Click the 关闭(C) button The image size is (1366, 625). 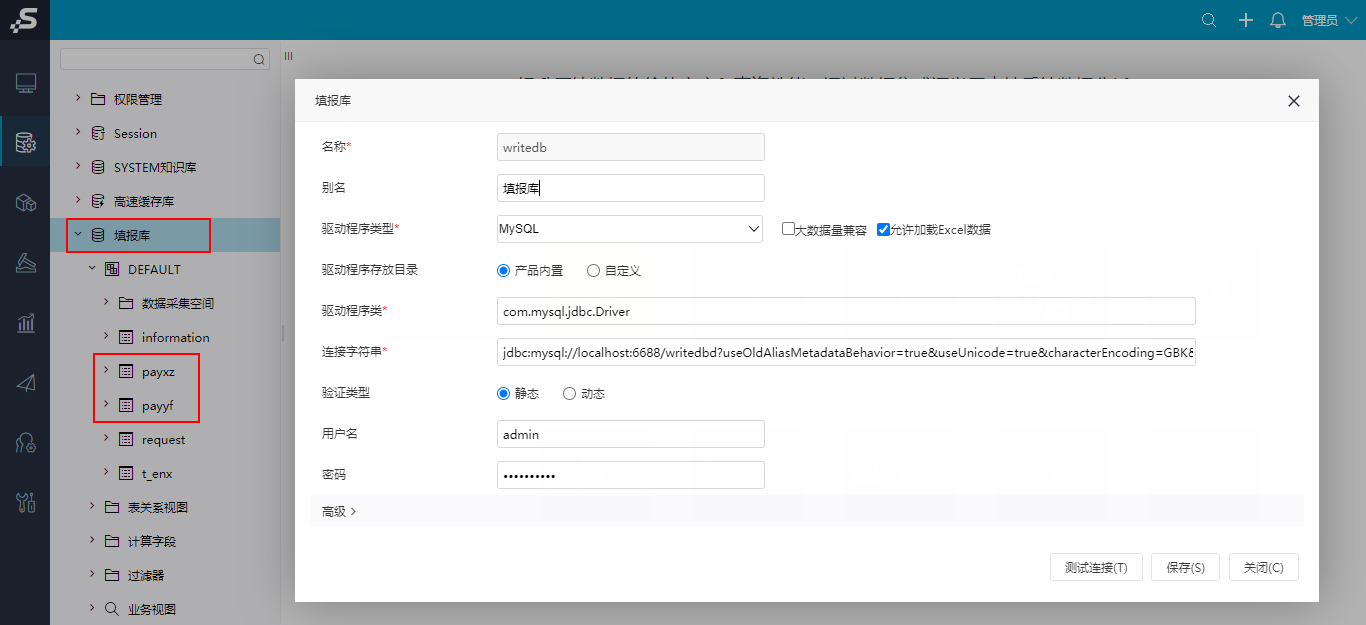tap(1264, 567)
